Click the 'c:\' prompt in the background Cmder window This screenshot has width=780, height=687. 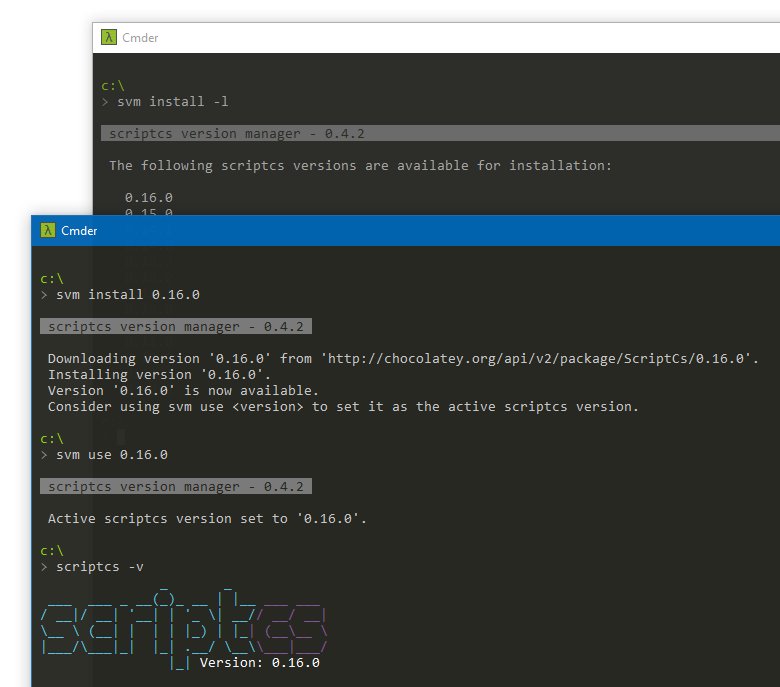pyautogui.click(x=113, y=86)
